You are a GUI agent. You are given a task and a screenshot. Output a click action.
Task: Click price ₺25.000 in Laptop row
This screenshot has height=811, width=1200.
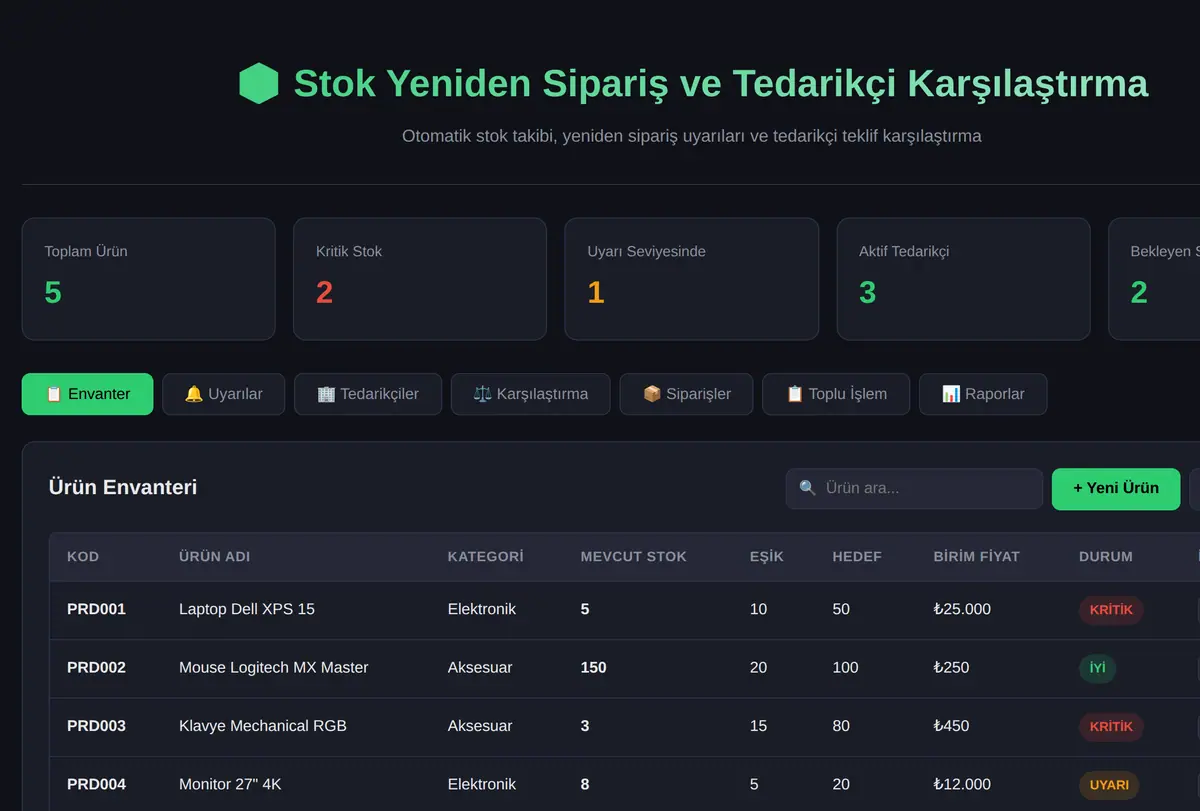[962, 609]
